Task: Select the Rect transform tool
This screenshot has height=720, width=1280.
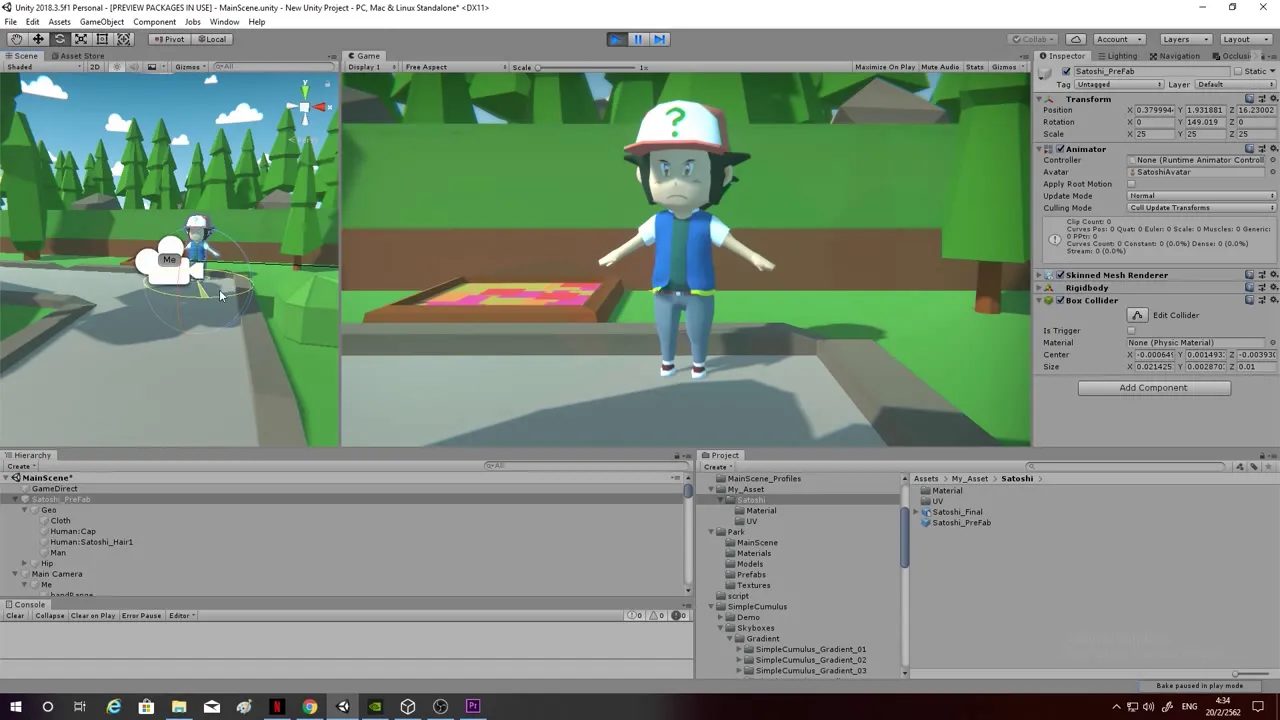Action: (102, 39)
